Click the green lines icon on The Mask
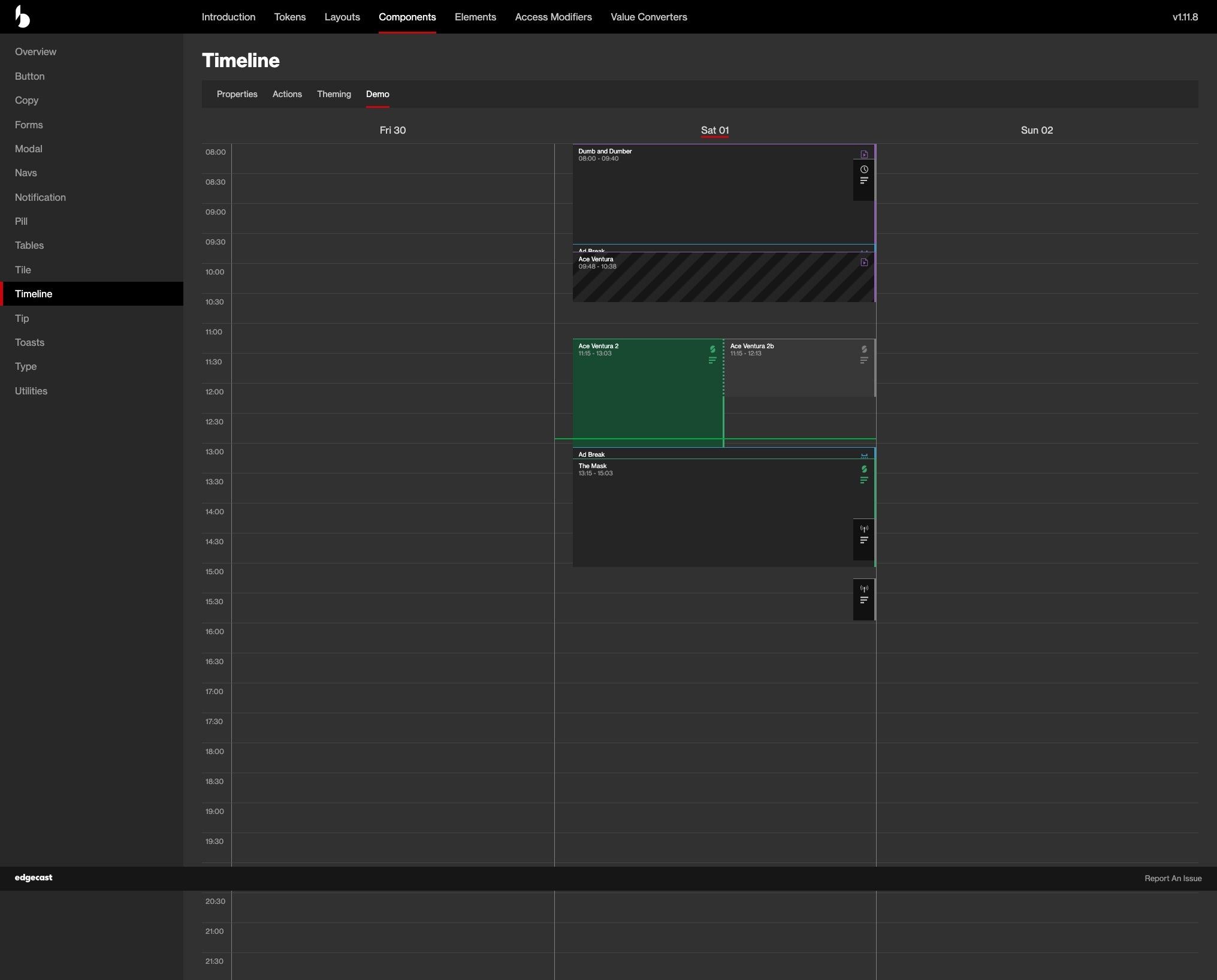Viewport: 1217px width, 980px height. tap(864, 480)
